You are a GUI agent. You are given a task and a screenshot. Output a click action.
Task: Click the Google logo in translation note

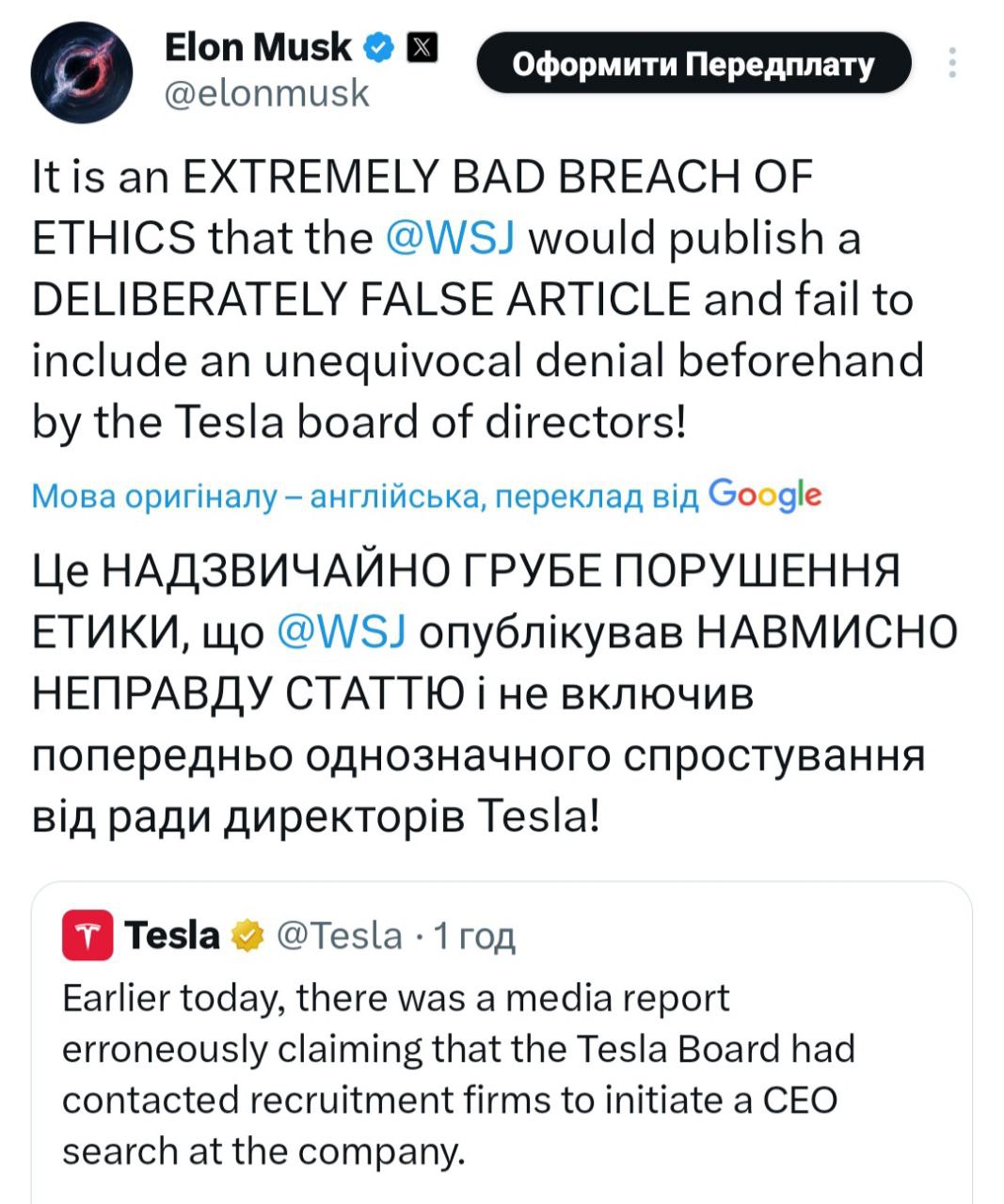coord(764,494)
